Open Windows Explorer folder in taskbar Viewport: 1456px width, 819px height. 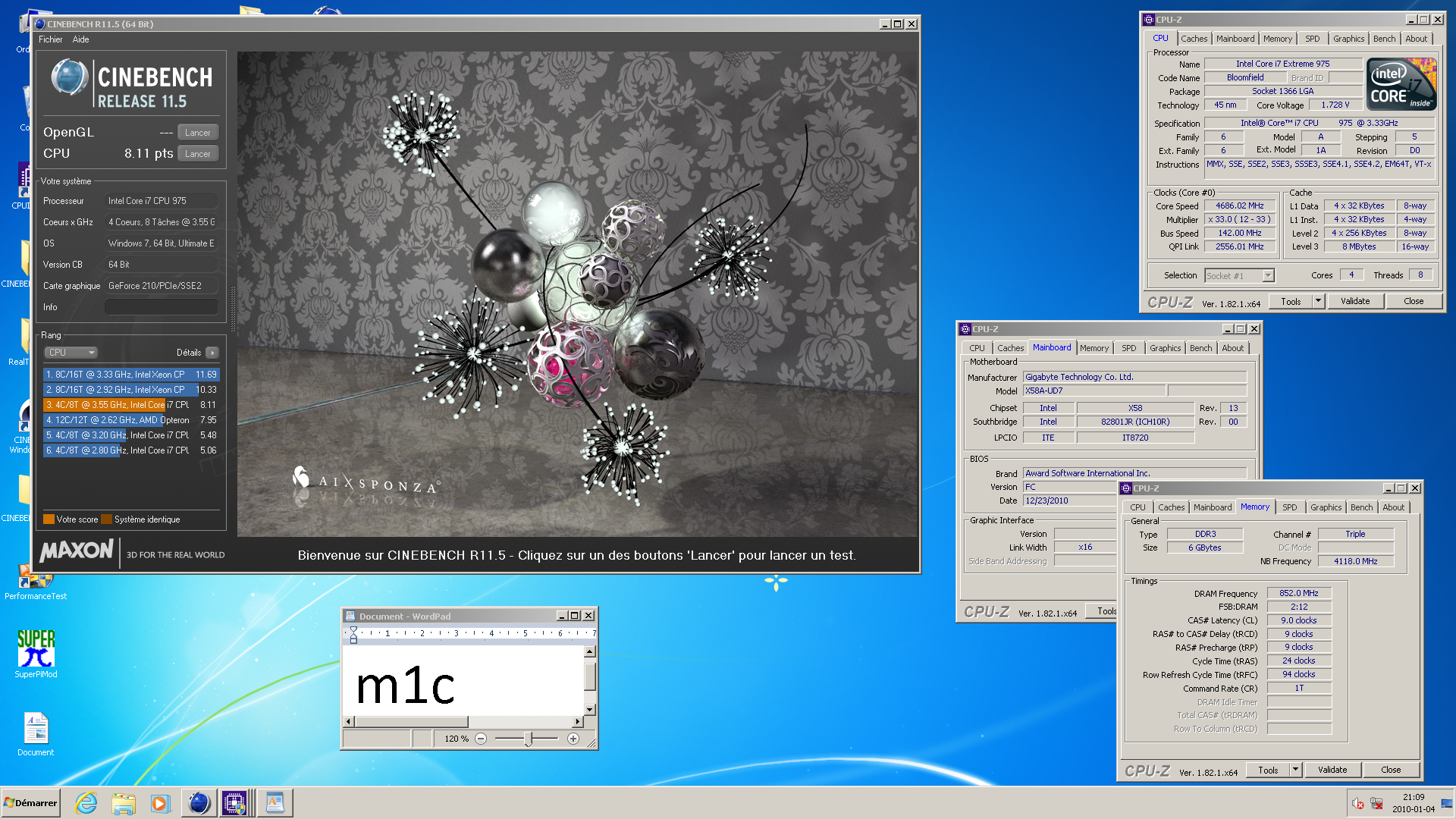click(124, 802)
